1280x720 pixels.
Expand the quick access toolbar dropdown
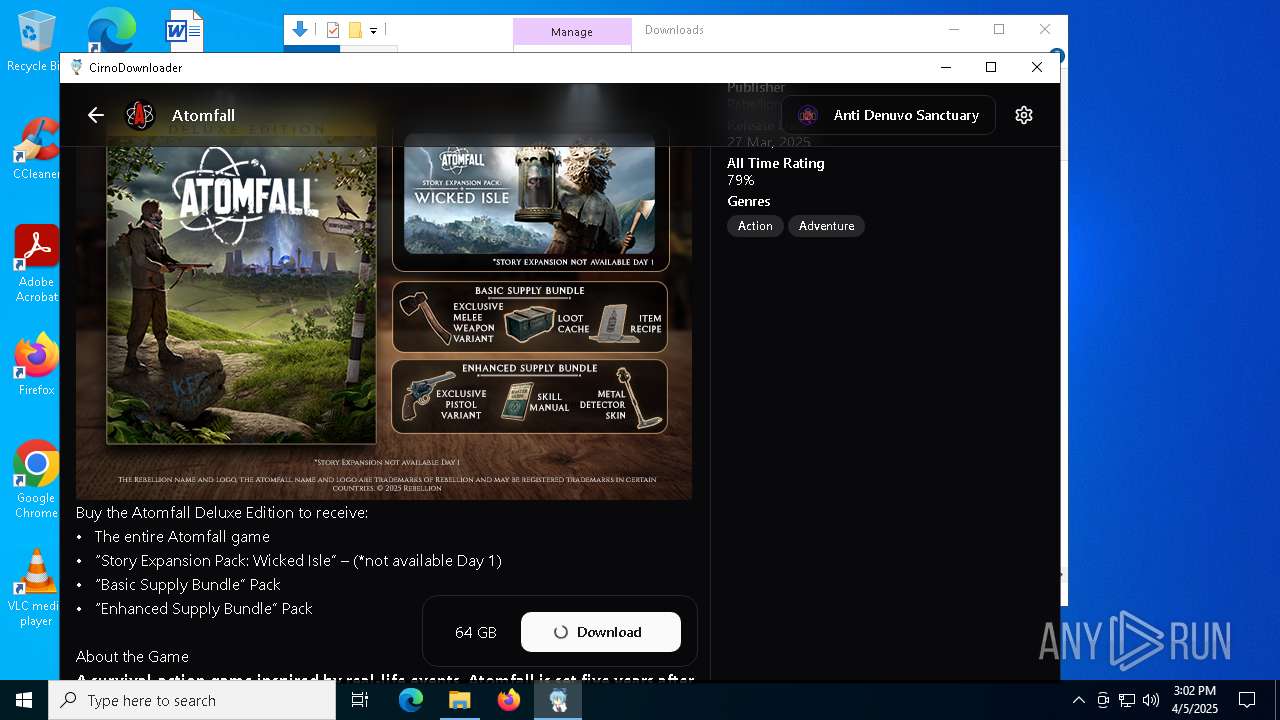point(373,31)
